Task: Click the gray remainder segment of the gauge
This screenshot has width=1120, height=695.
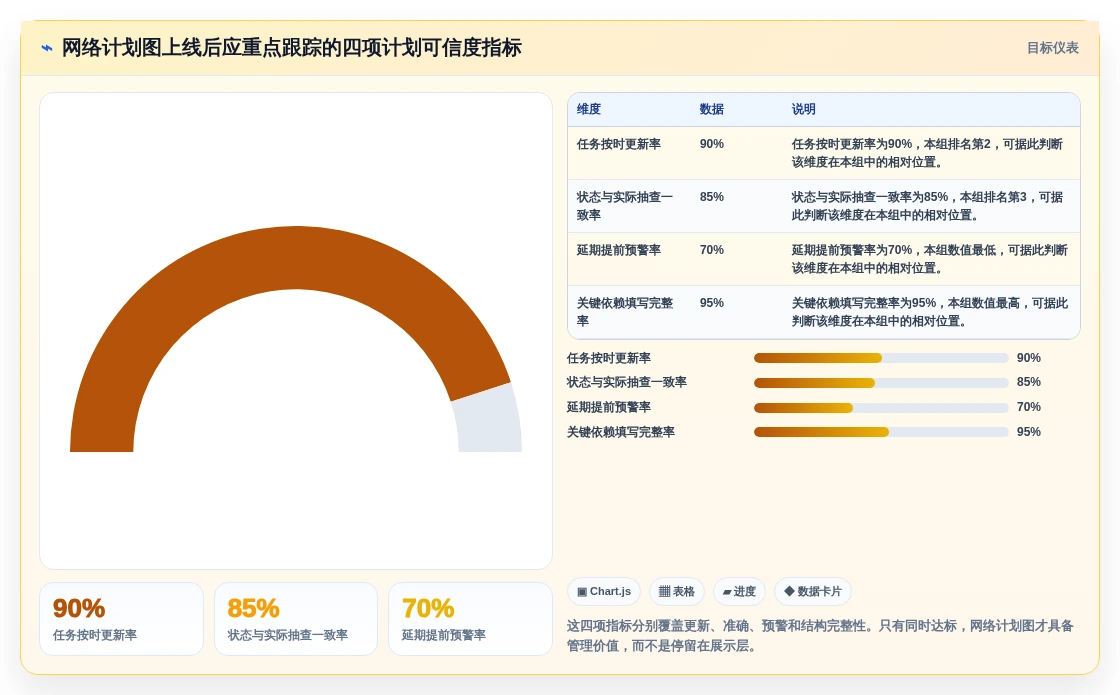Action: click(489, 418)
